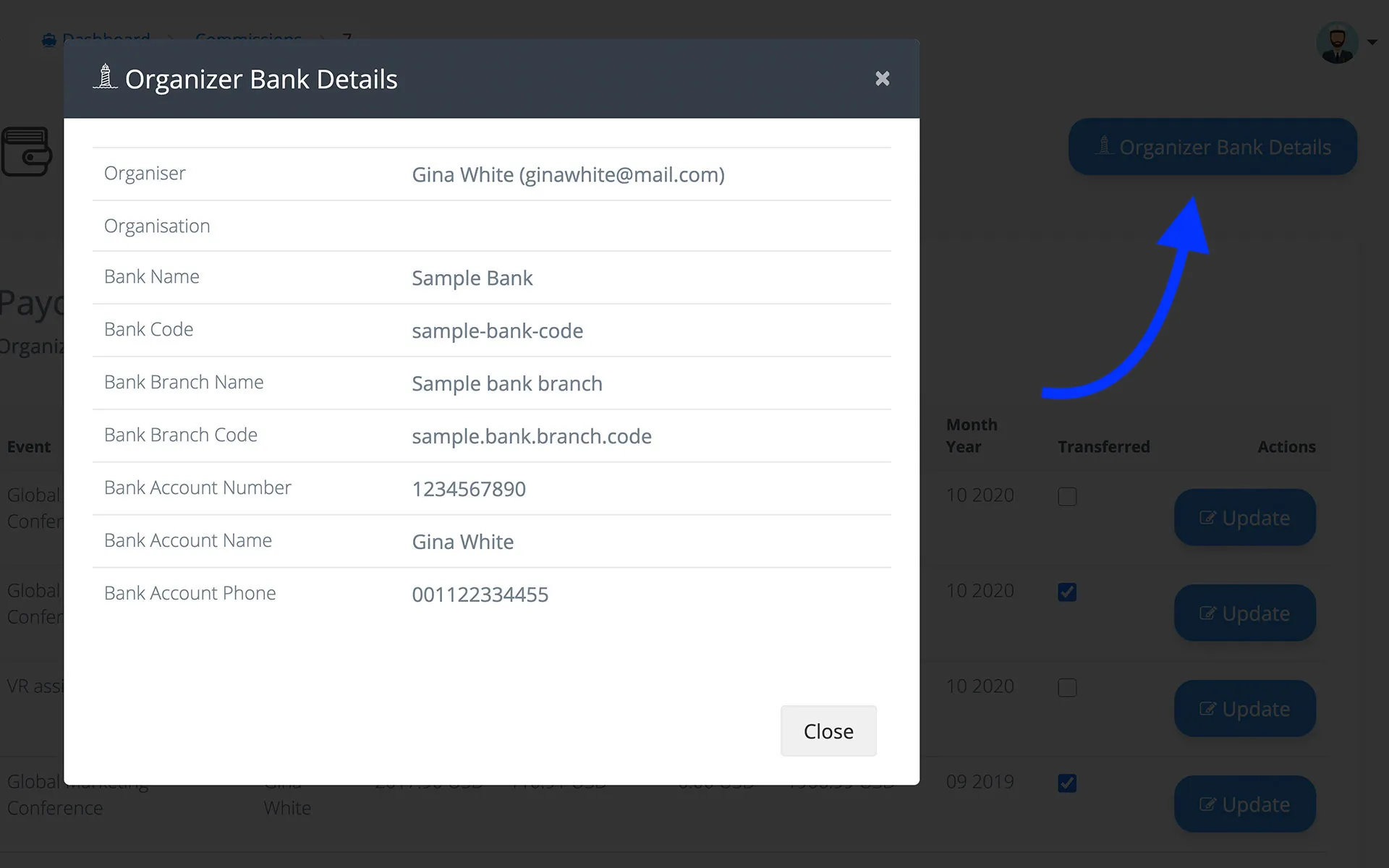The width and height of the screenshot is (1389, 868).
Task: Uncheck the Transferred checkbox for the 10 2020 row
Action: point(1067,592)
